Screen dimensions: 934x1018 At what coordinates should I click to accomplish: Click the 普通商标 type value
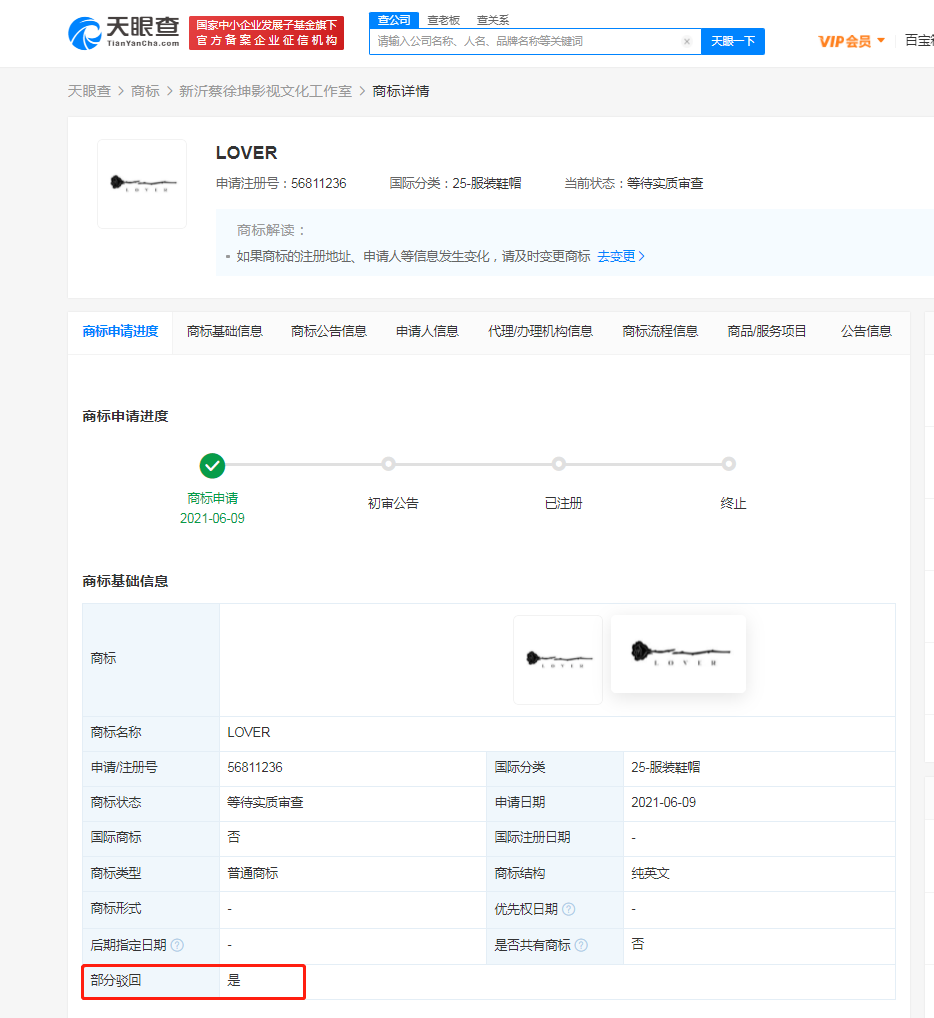[252, 874]
